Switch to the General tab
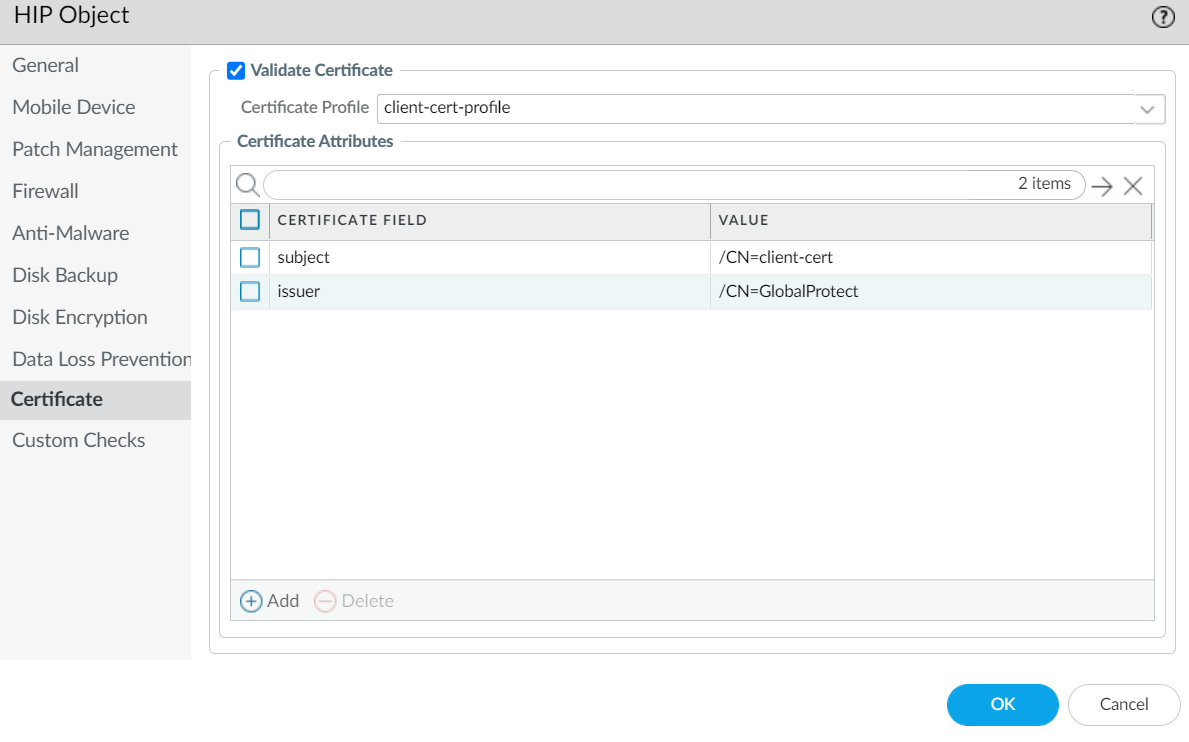 (45, 65)
